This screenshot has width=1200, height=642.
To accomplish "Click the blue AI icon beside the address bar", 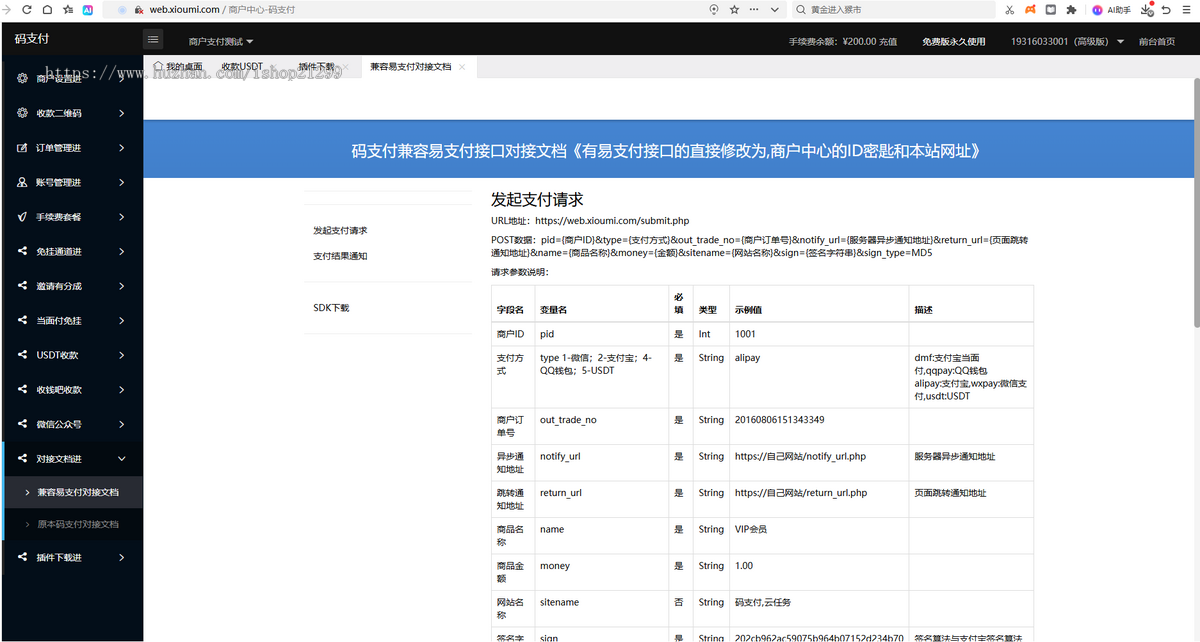I will (x=88, y=9).
